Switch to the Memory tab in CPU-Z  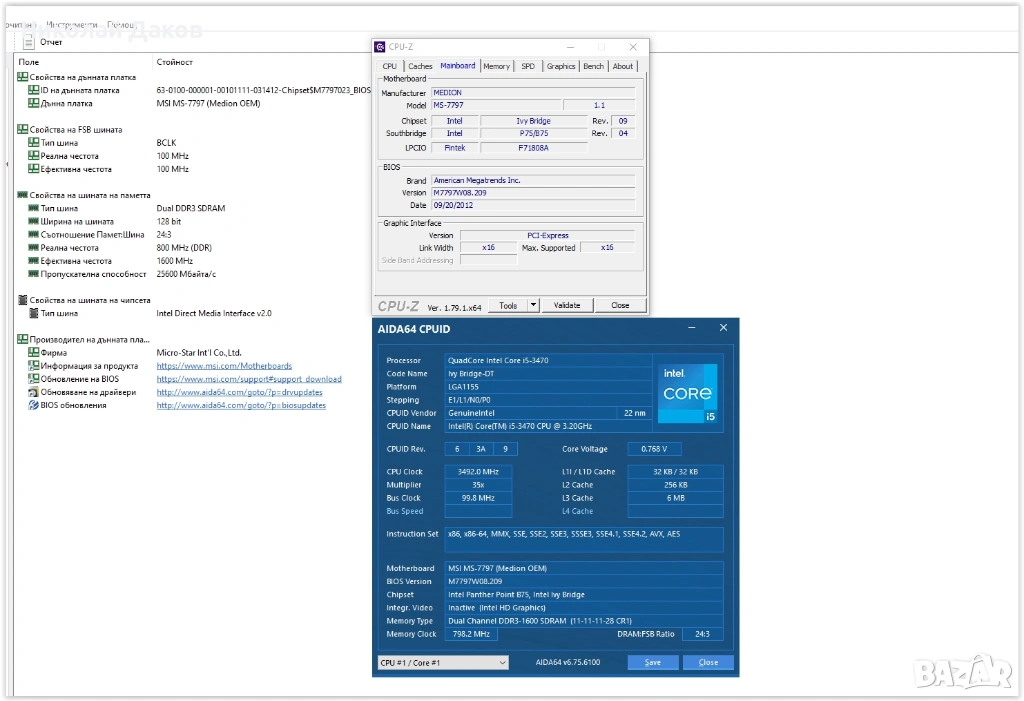tap(496, 66)
